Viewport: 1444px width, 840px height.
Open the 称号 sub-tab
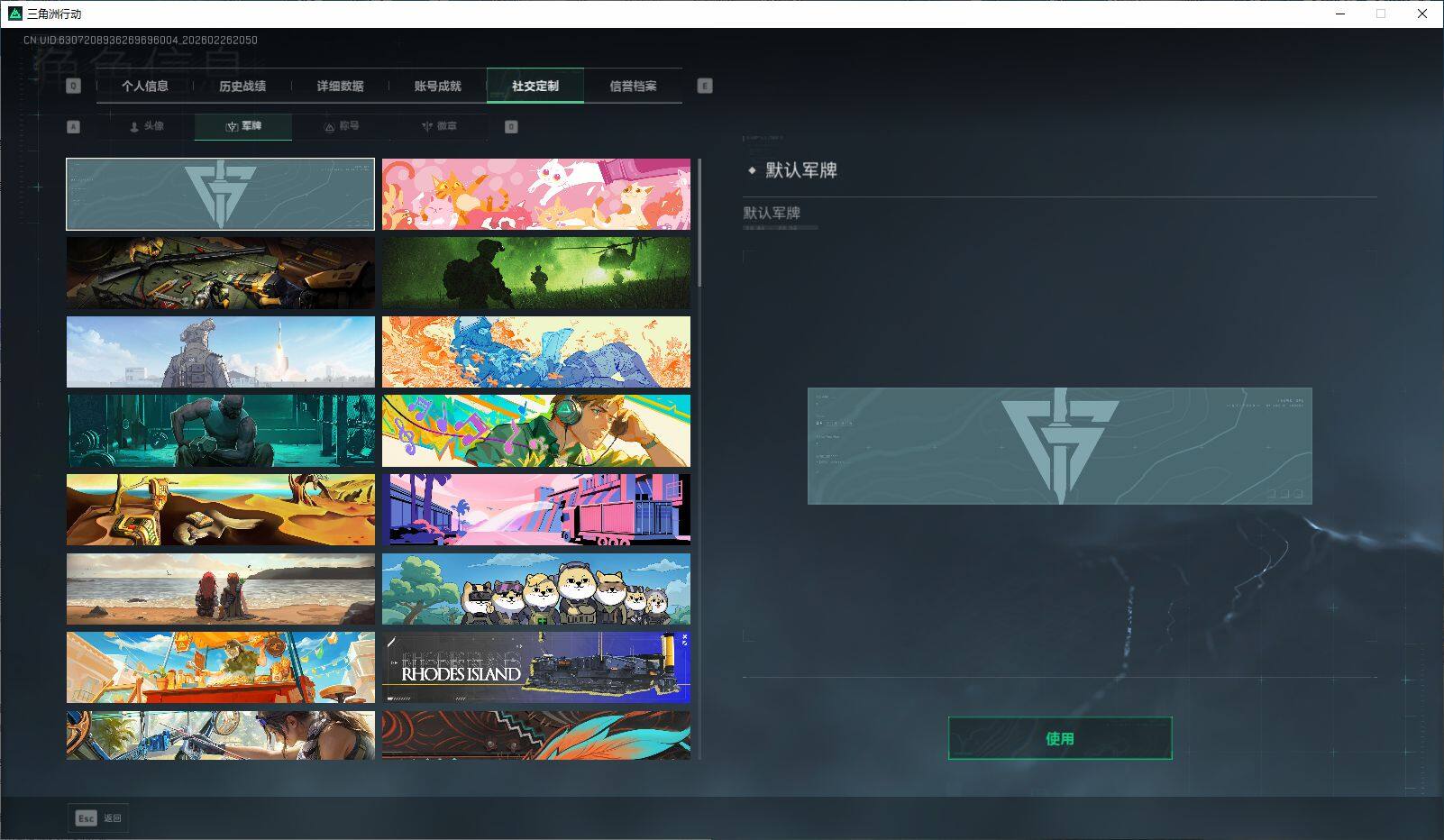coord(342,126)
